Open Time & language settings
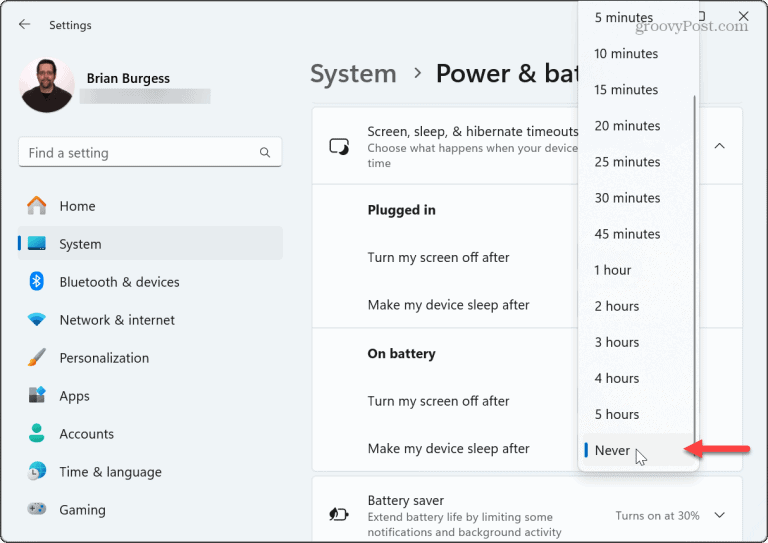Screen dimensions: 768x543 tap(150, 472)
